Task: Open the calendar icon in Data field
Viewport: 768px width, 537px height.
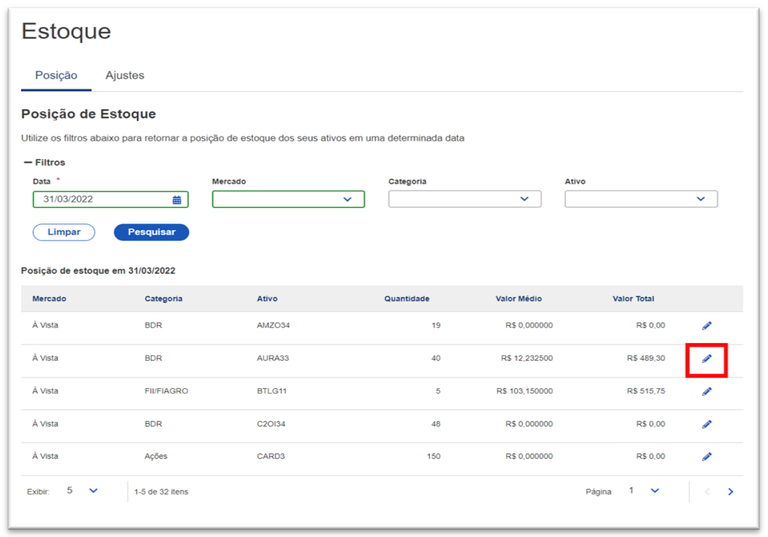Action: (x=177, y=200)
